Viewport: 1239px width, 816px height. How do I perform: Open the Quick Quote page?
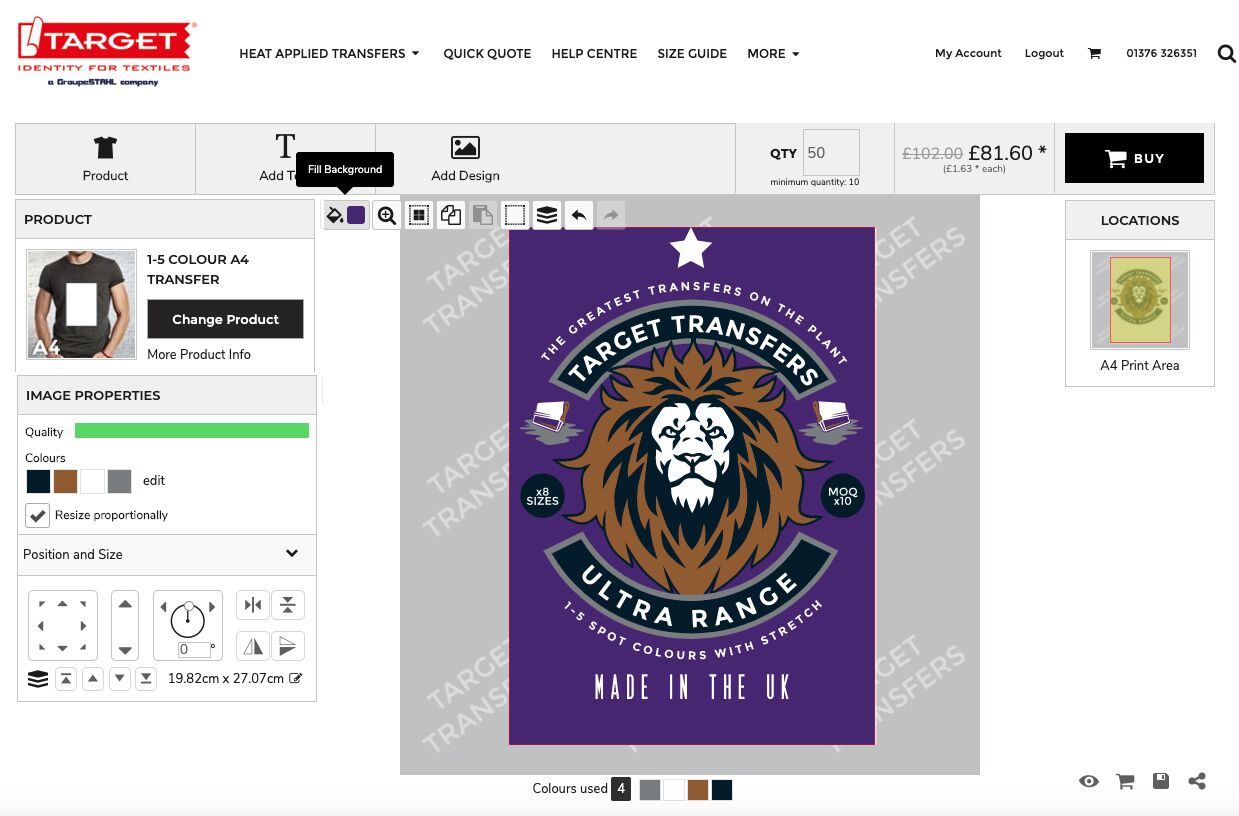click(x=487, y=54)
